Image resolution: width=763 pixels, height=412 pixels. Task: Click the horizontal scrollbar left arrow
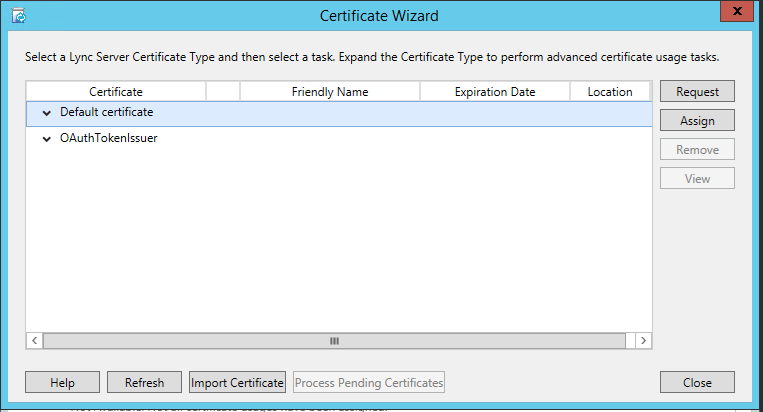35,340
